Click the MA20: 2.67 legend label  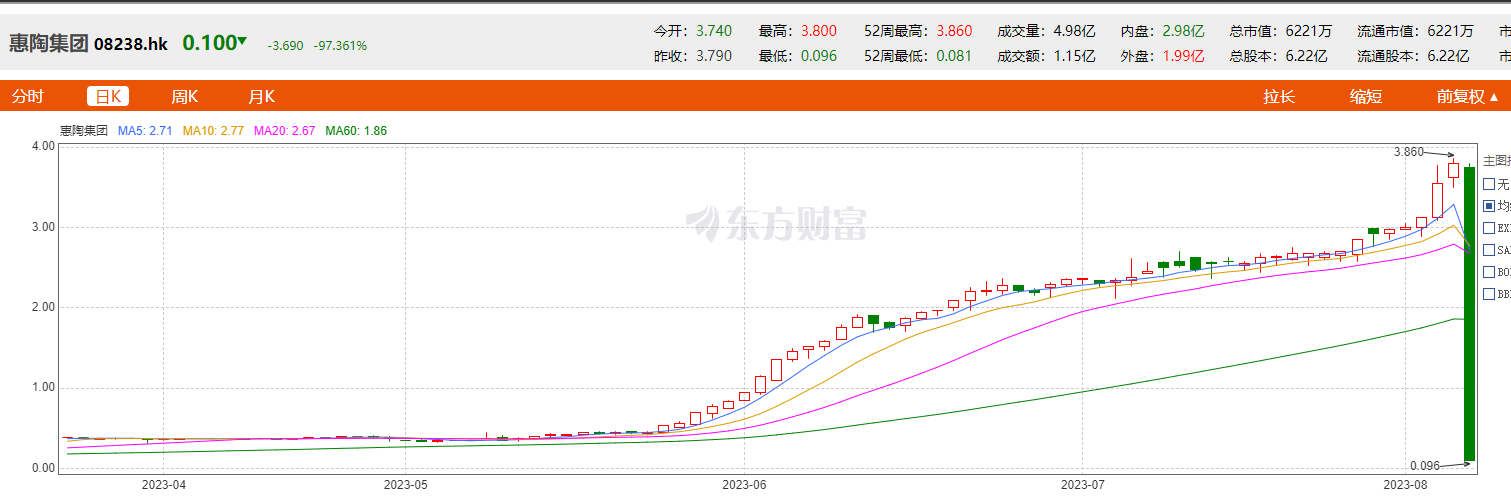[285, 130]
